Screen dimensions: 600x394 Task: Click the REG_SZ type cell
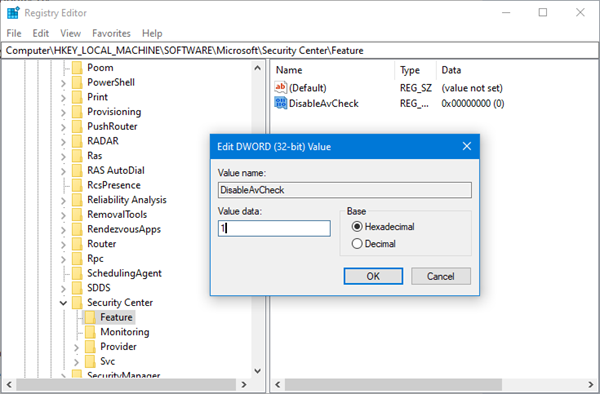pos(416,88)
